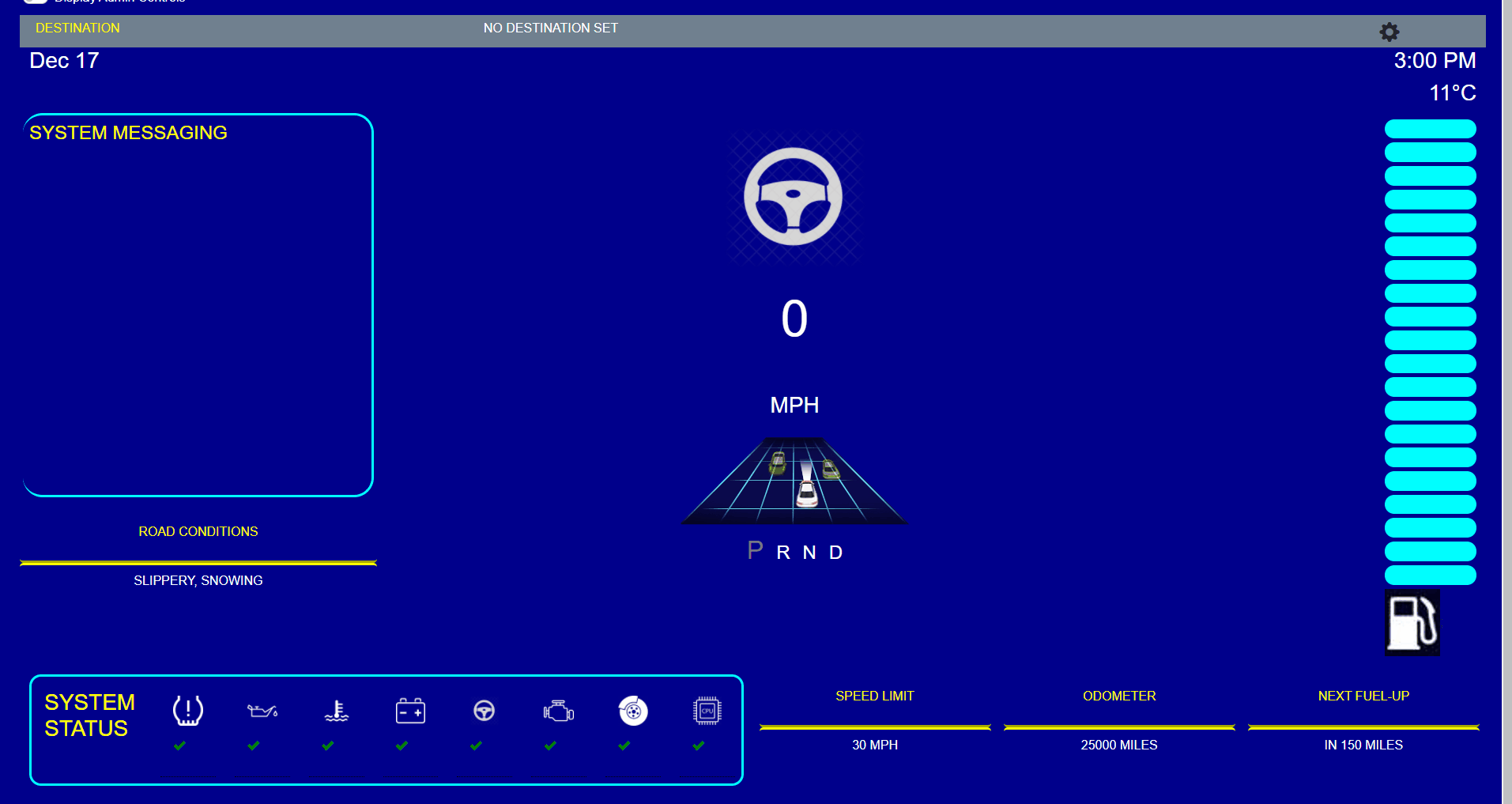The height and width of the screenshot is (804, 1512).
Task: Click the SYSTEM MESSAGING heading
Action: 128,133
